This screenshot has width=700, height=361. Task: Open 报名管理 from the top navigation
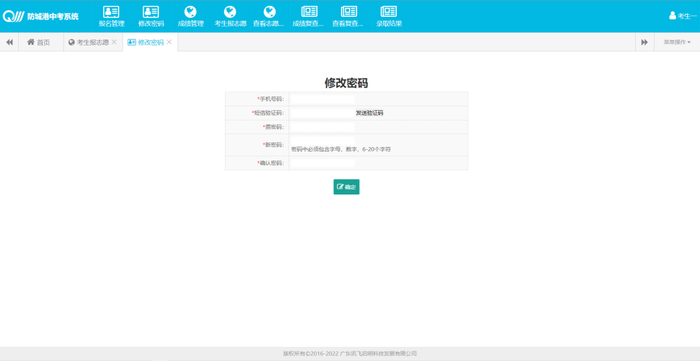tap(111, 17)
